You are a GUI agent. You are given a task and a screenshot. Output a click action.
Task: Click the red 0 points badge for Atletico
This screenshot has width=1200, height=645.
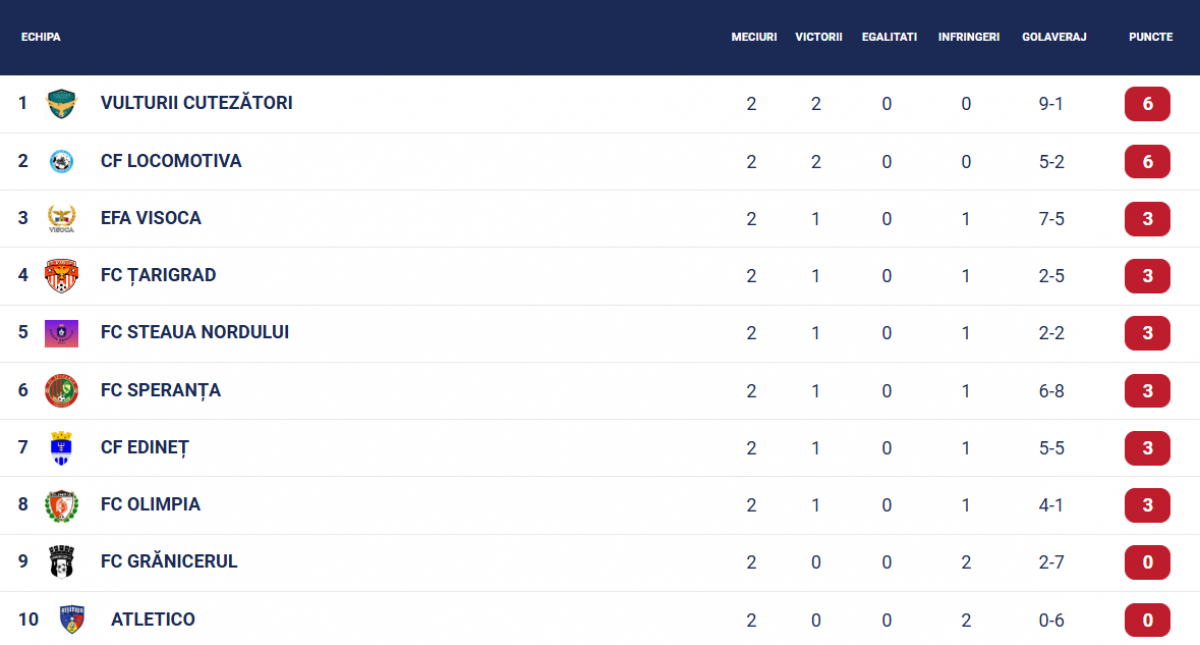pyautogui.click(x=1147, y=620)
